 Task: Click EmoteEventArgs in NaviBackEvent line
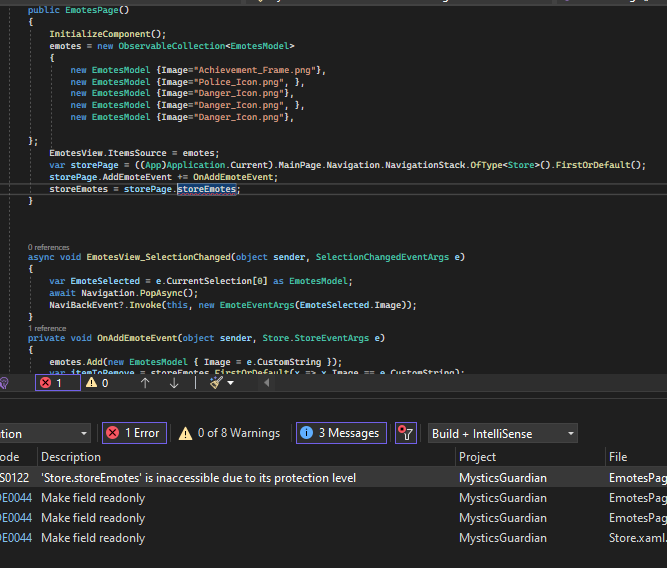click(257, 305)
